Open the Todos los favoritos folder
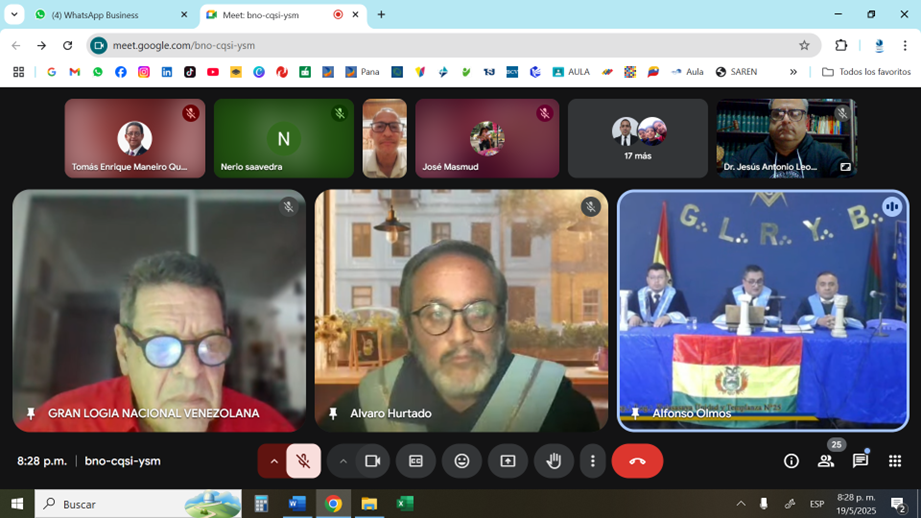The height and width of the screenshot is (518, 921). pyautogui.click(x=866, y=72)
